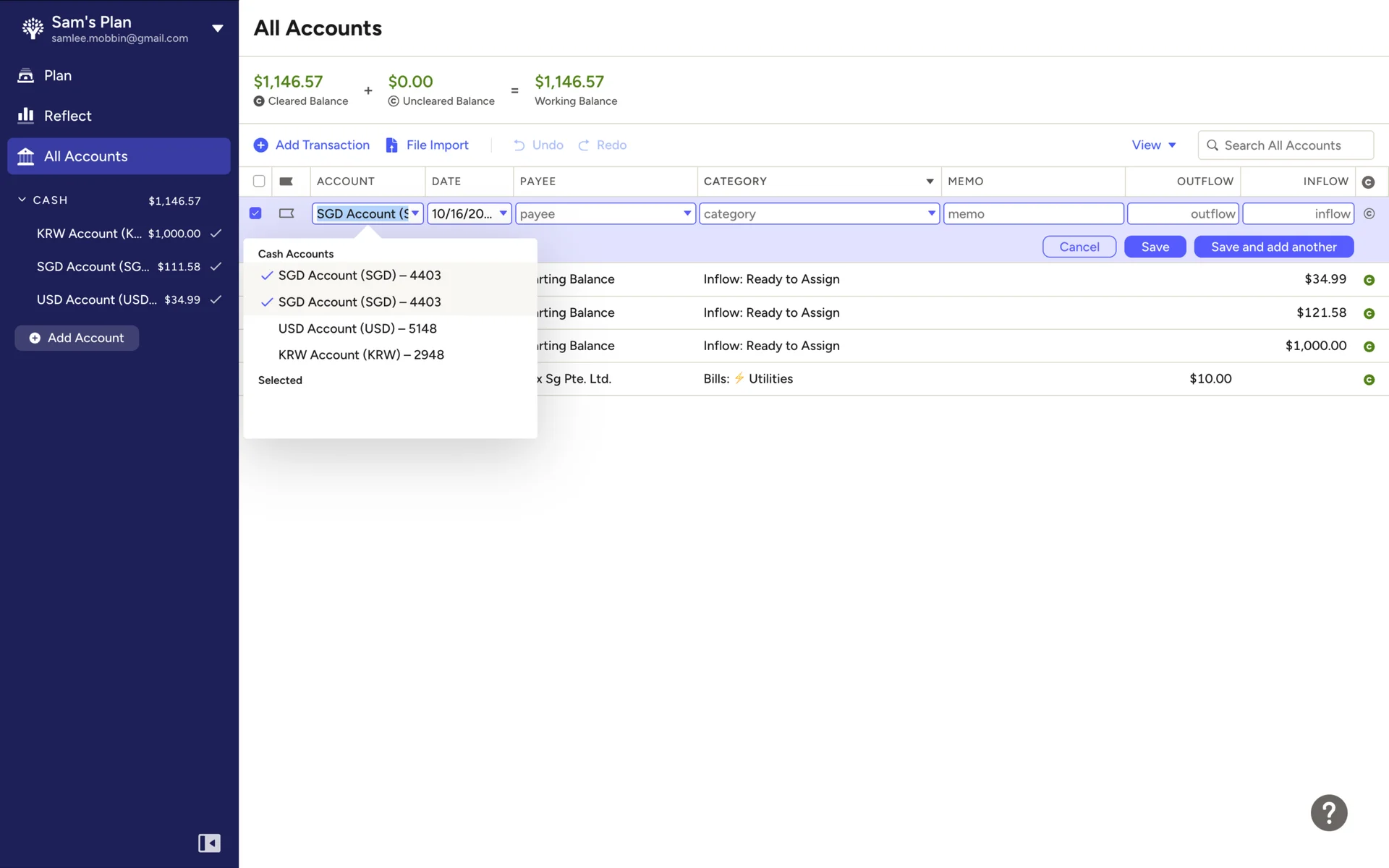Open the Plan page from sidebar
Image resolution: width=1389 pixels, height=868 pixels.
coord(58,76)
